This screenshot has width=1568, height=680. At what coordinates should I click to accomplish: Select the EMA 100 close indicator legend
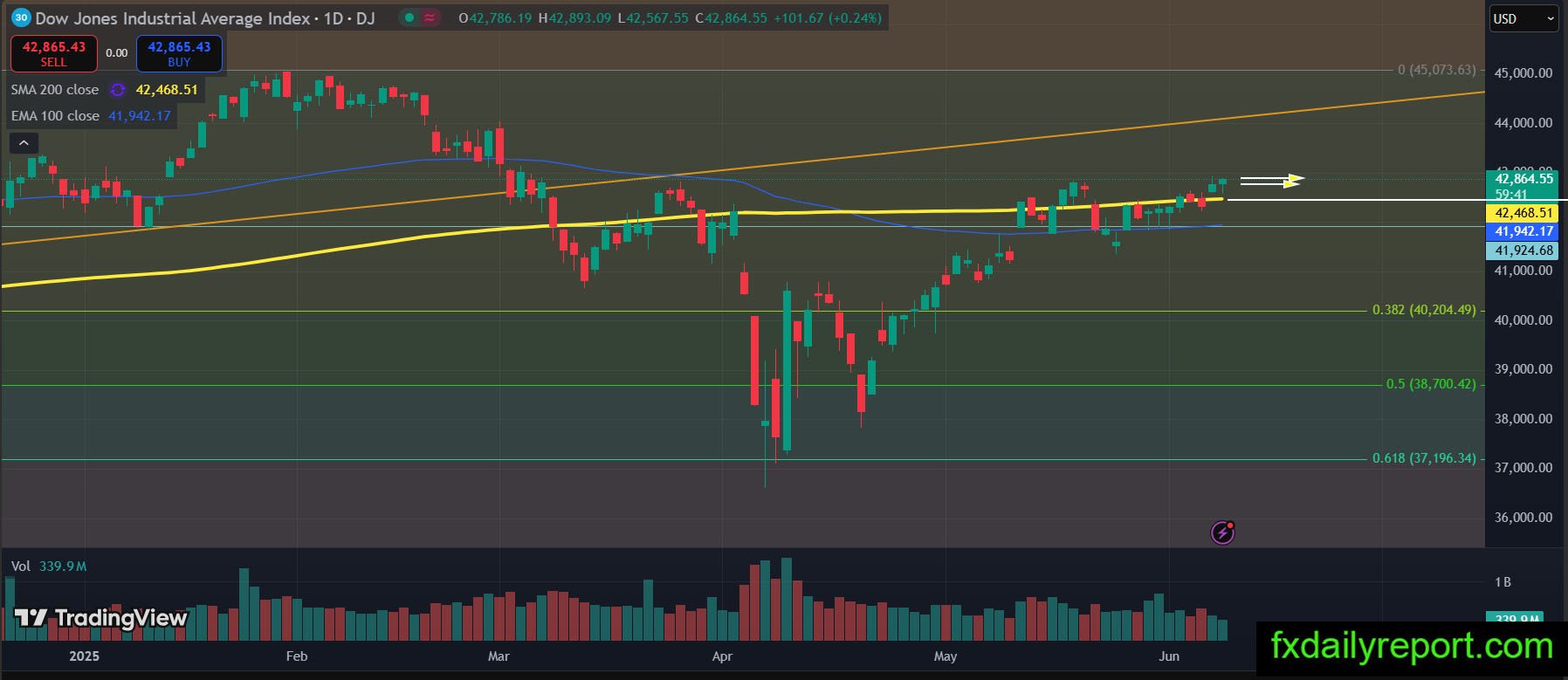pyautogui.click(x=55, y=116)
